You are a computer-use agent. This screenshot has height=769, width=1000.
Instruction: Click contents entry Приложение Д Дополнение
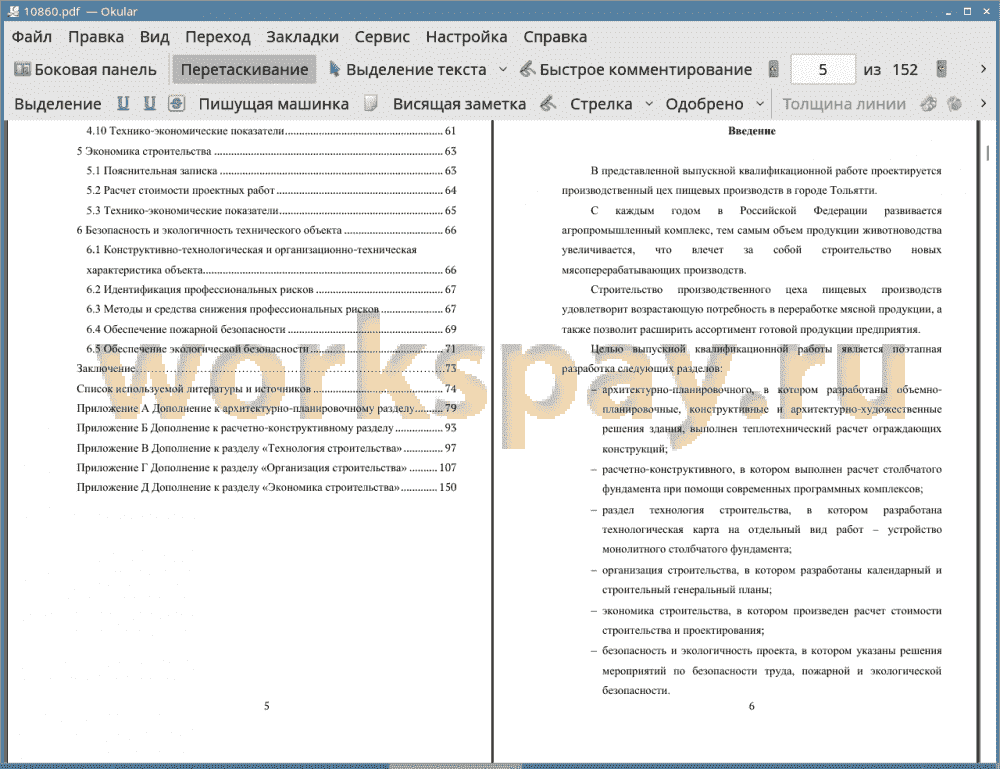point(267,487)
